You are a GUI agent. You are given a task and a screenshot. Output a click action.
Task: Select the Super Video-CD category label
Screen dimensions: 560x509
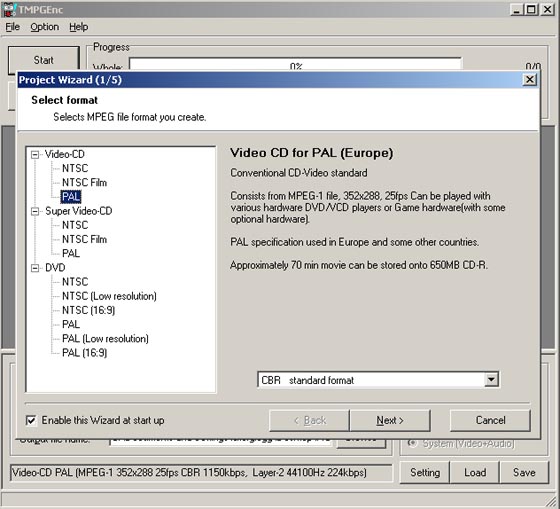(79, 211)
